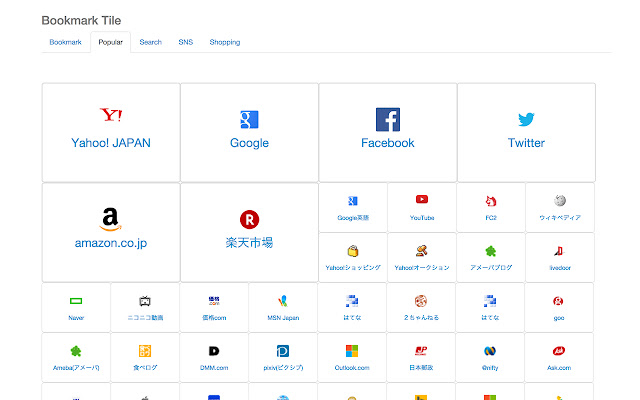640x400 pixels.
Task: Open the Twitter bird tile
Action: point(526,133)
